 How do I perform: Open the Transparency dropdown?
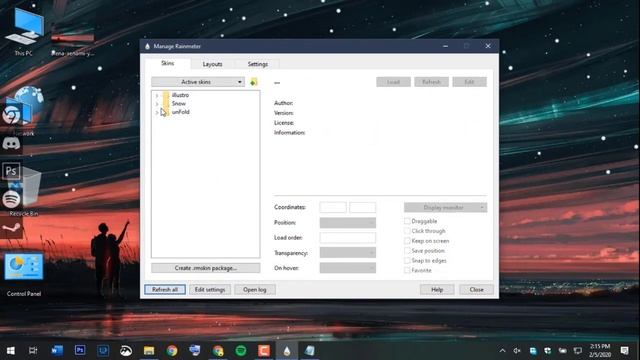pos(347,253)
